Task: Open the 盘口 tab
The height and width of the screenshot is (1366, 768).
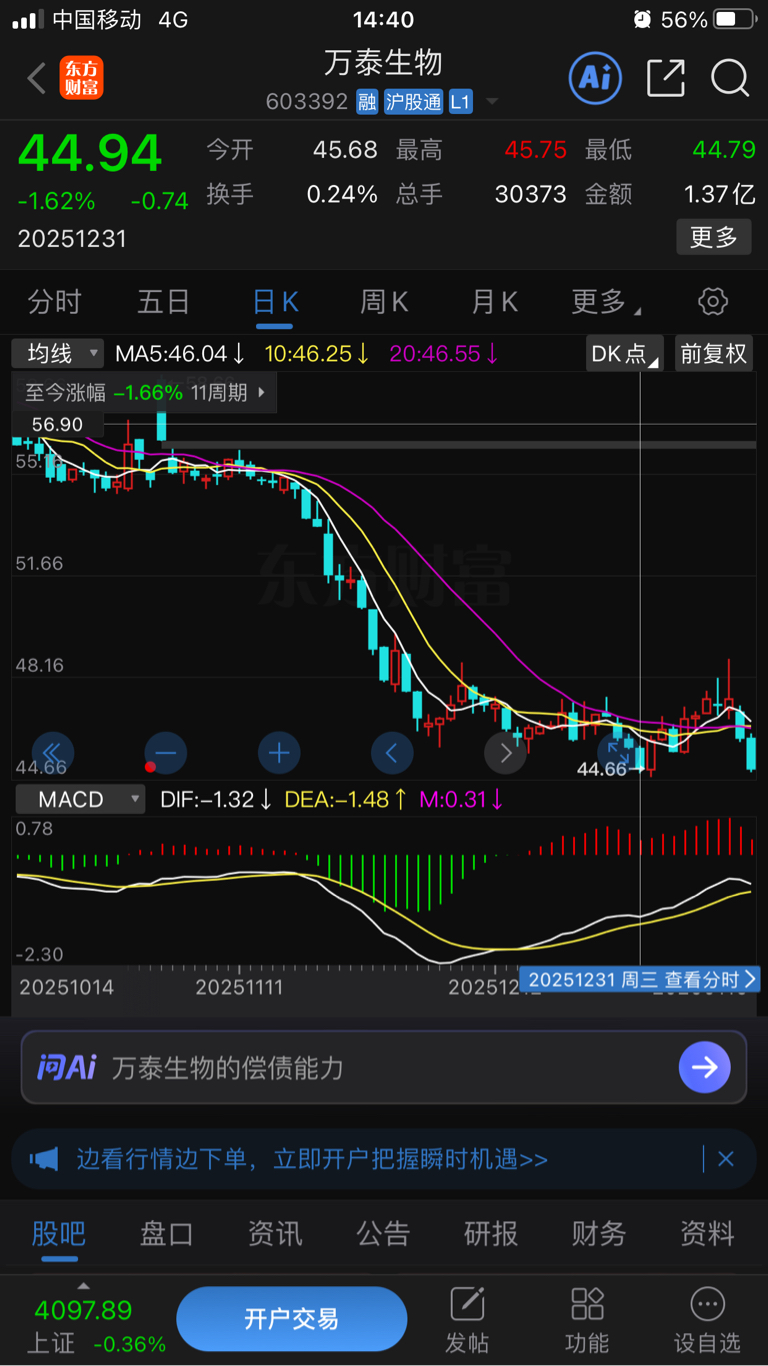Action: click(x=166, y=1233)
